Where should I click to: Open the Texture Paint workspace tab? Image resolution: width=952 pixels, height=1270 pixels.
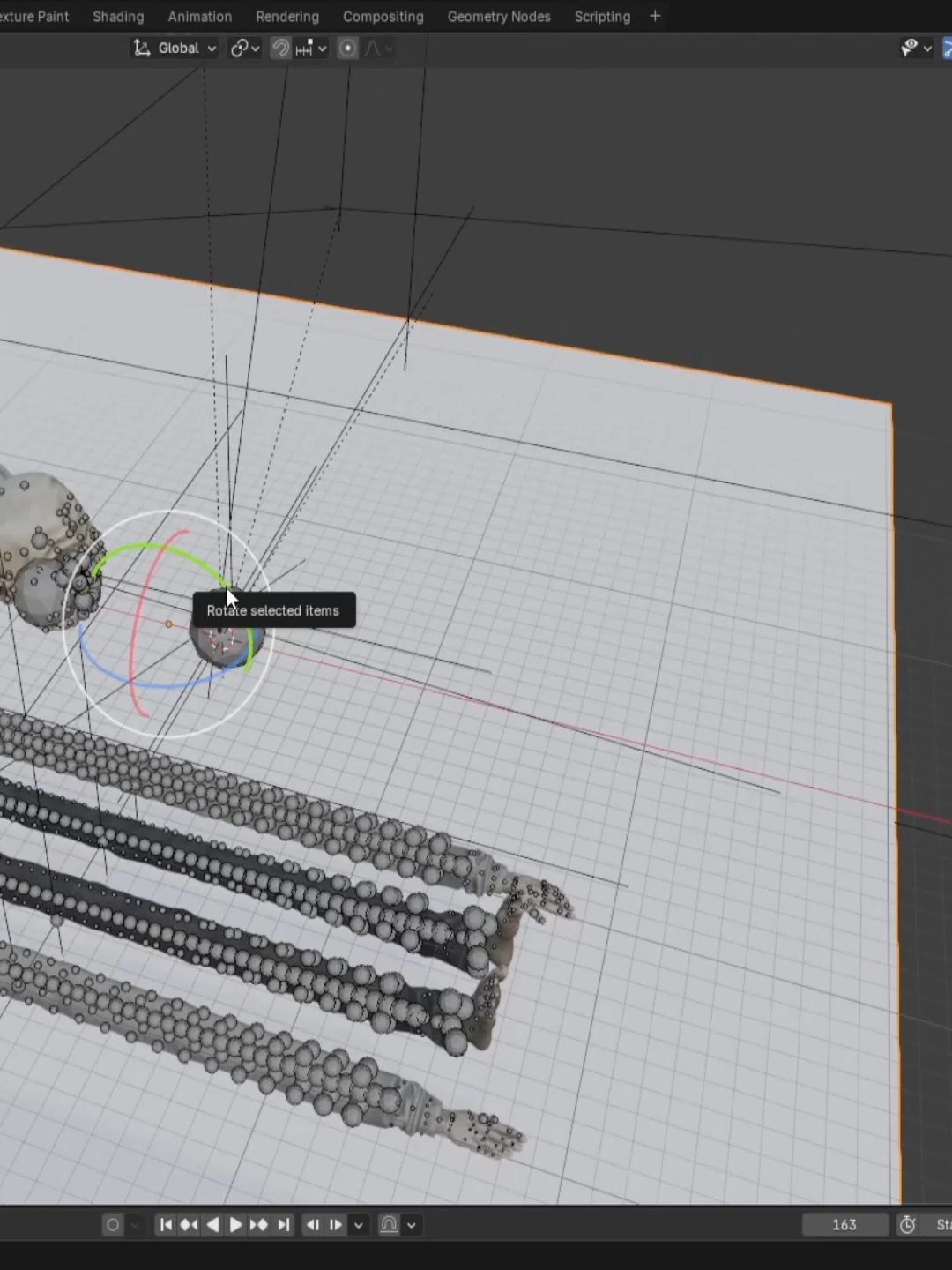(34, 16)
